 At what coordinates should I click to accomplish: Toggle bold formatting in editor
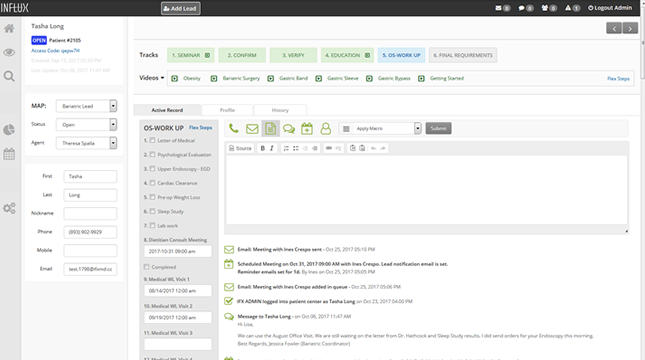click(x=262, y=148)
